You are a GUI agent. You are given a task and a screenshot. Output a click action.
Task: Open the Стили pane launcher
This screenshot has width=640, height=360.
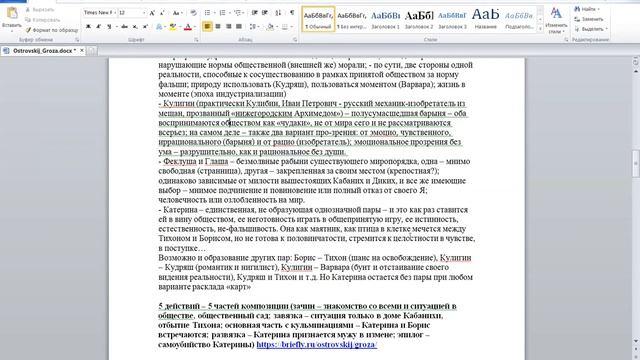tap(566, 40)
